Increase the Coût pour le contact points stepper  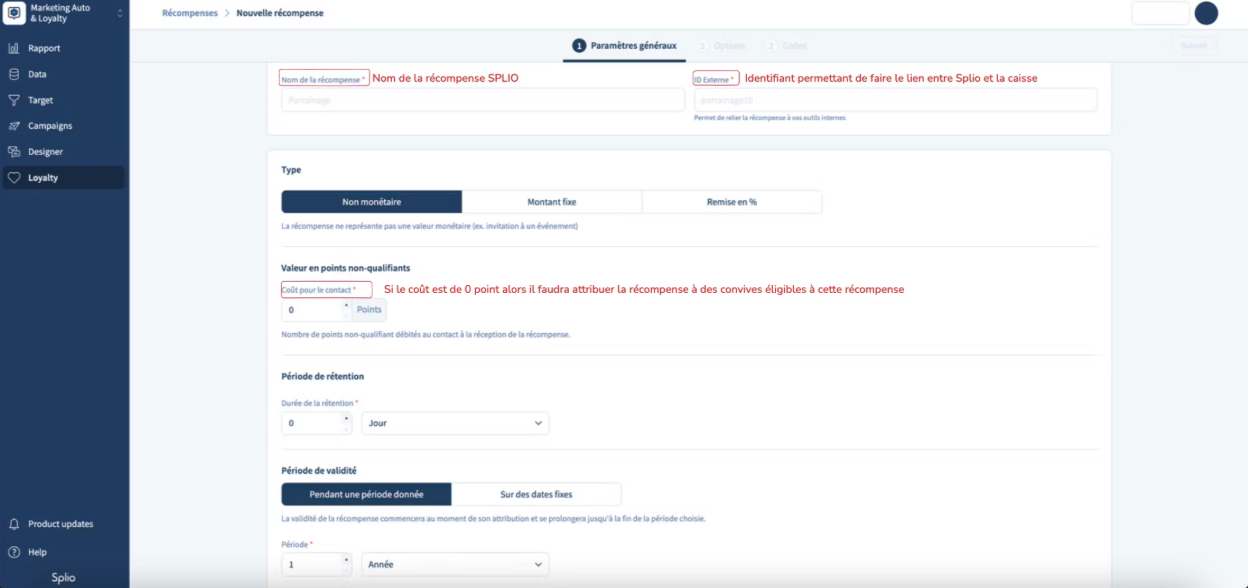pos(346,305)
